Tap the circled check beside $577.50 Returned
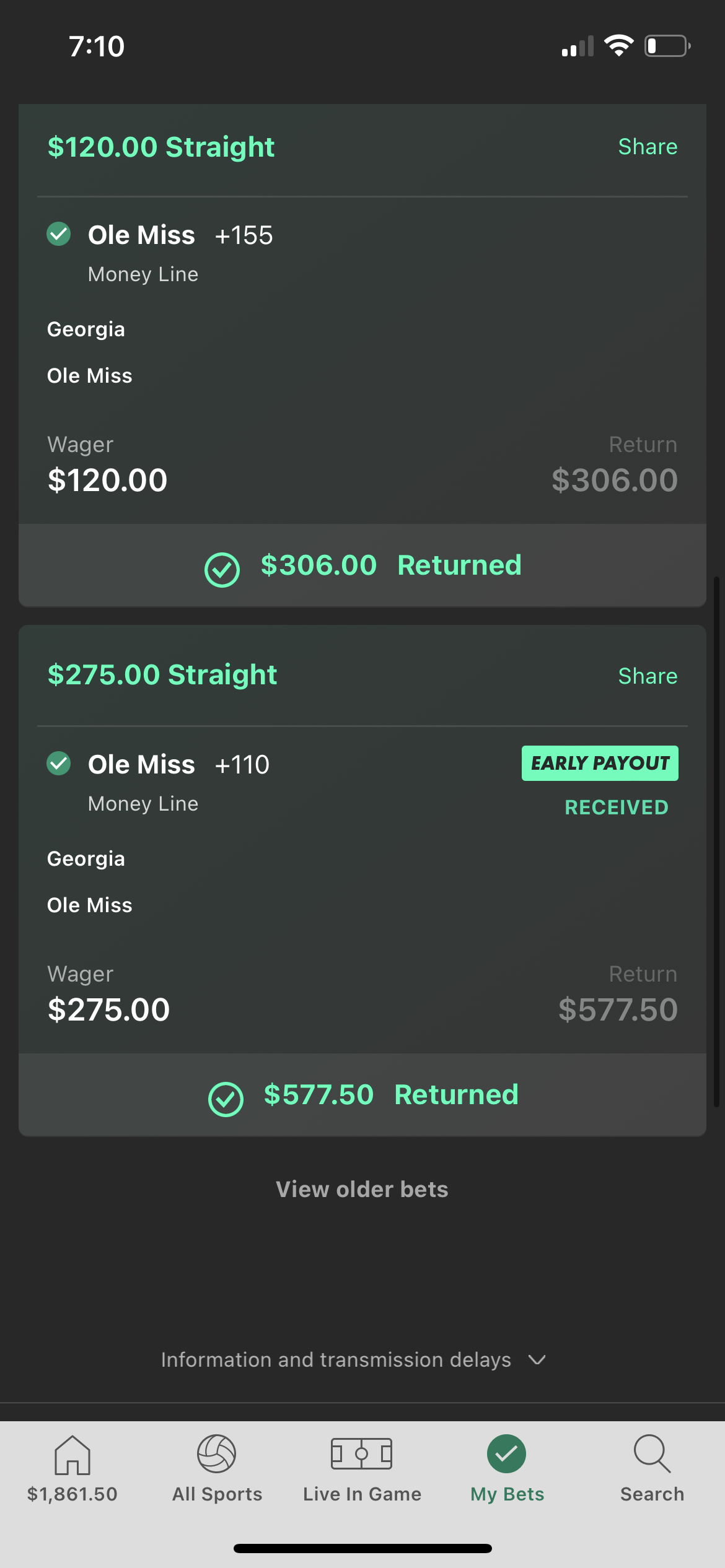 click(x=226, y=1099)
